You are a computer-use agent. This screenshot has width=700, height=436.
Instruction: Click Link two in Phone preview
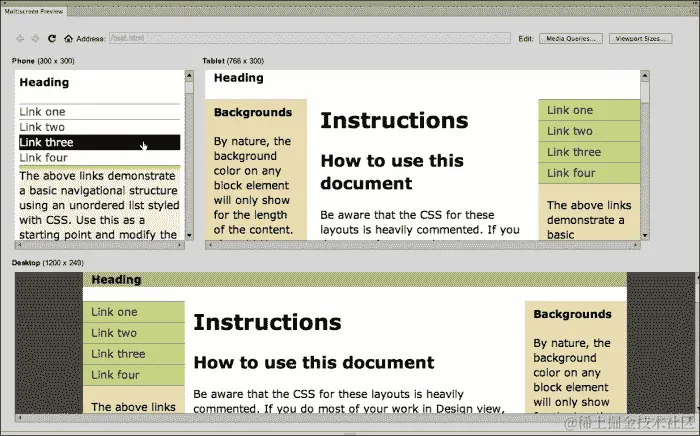99,127
